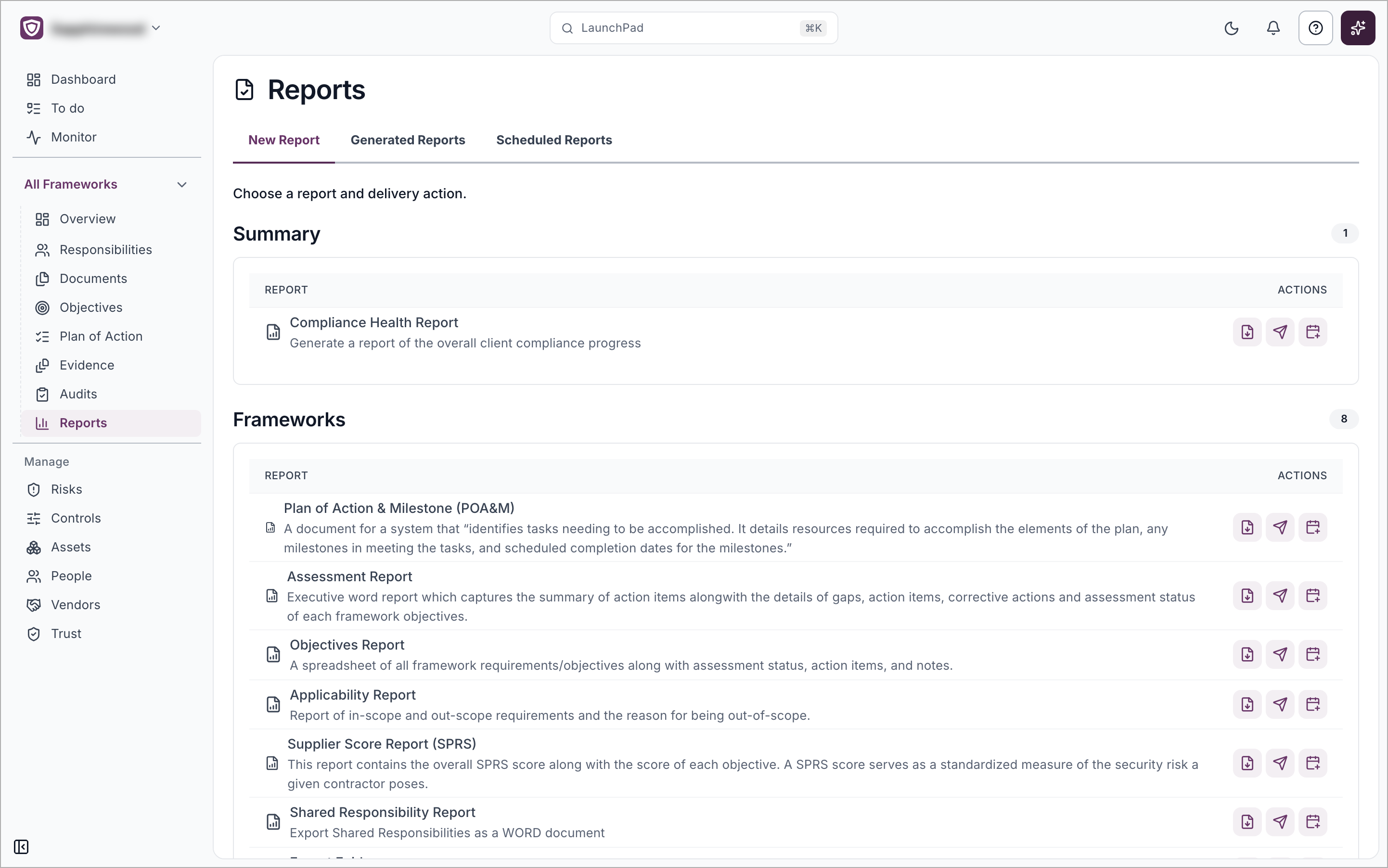The image size is (1388, 868).
Task: Open Risks under Manage
Action: [107, 489]
